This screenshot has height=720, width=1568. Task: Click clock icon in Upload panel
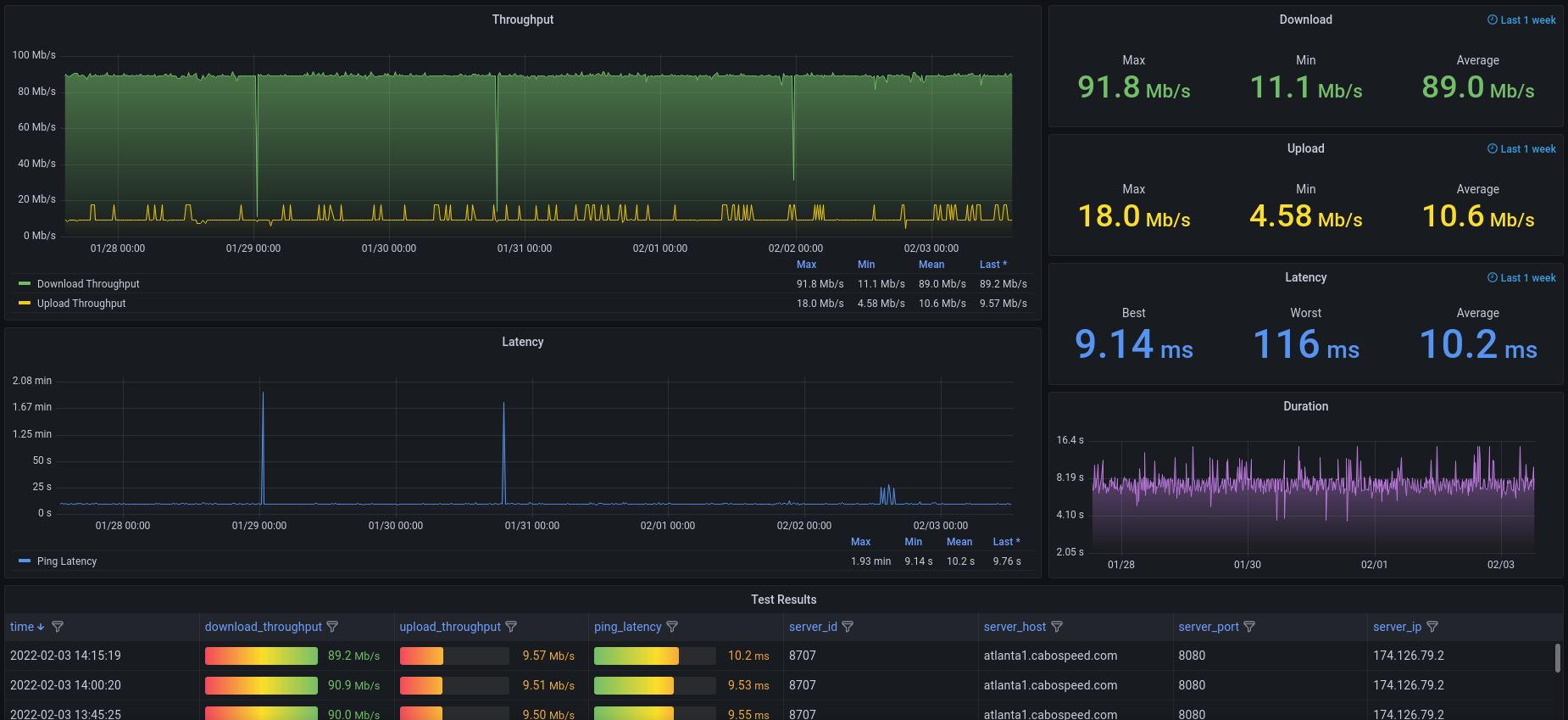pyautogui.click(x=1492, y=148)
